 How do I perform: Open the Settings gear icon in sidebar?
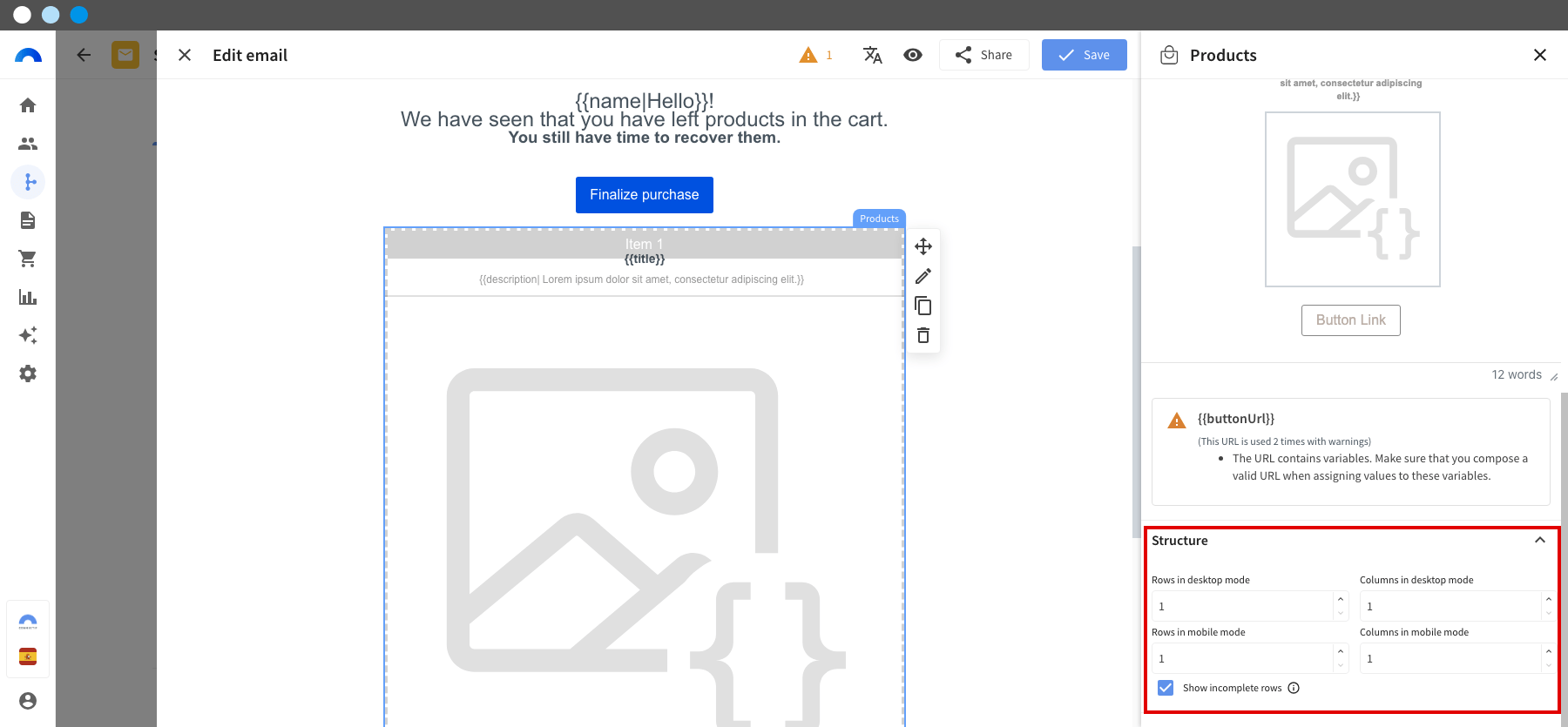28,374
